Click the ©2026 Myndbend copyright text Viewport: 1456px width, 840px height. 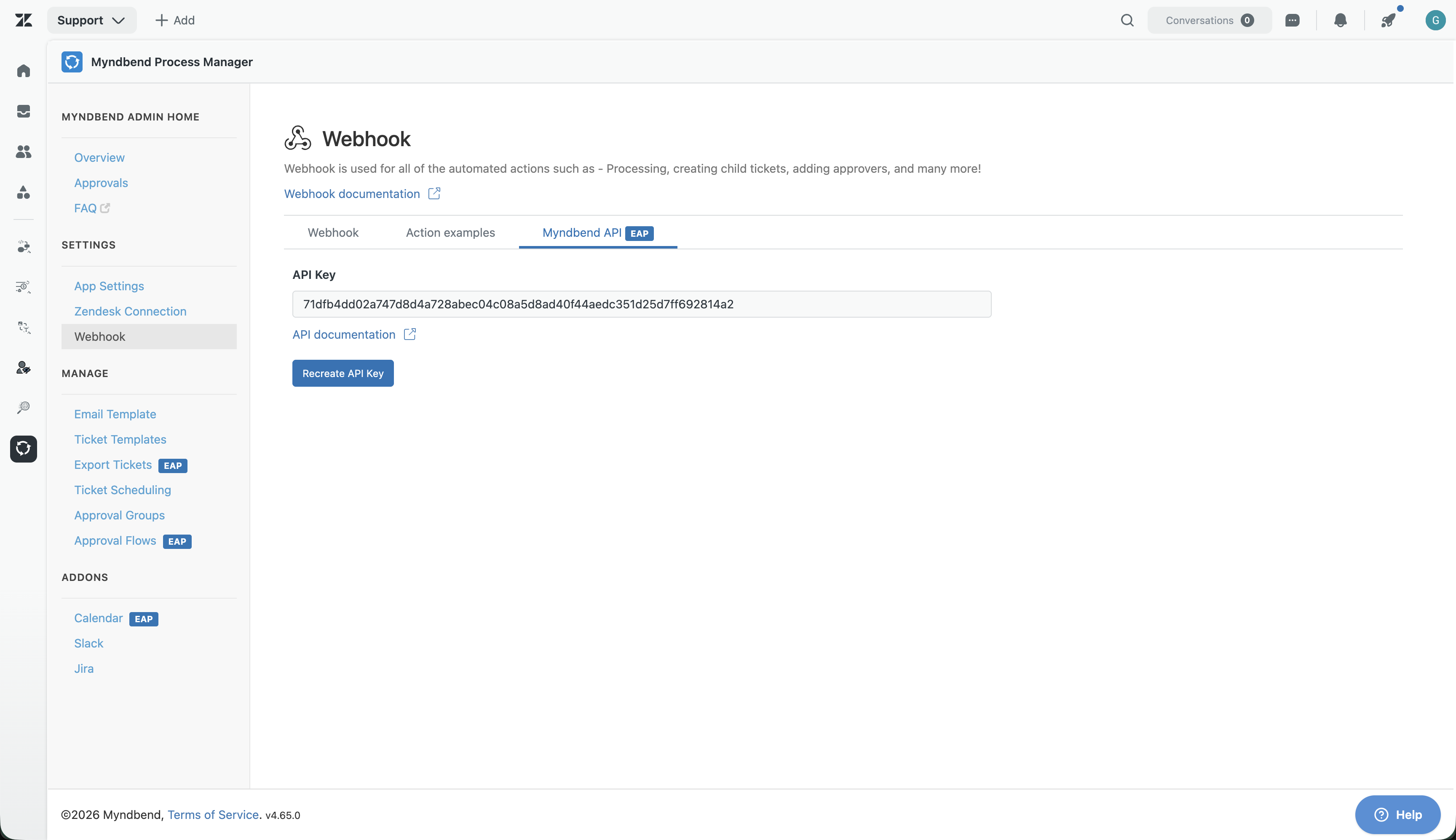tap(112, 815)
